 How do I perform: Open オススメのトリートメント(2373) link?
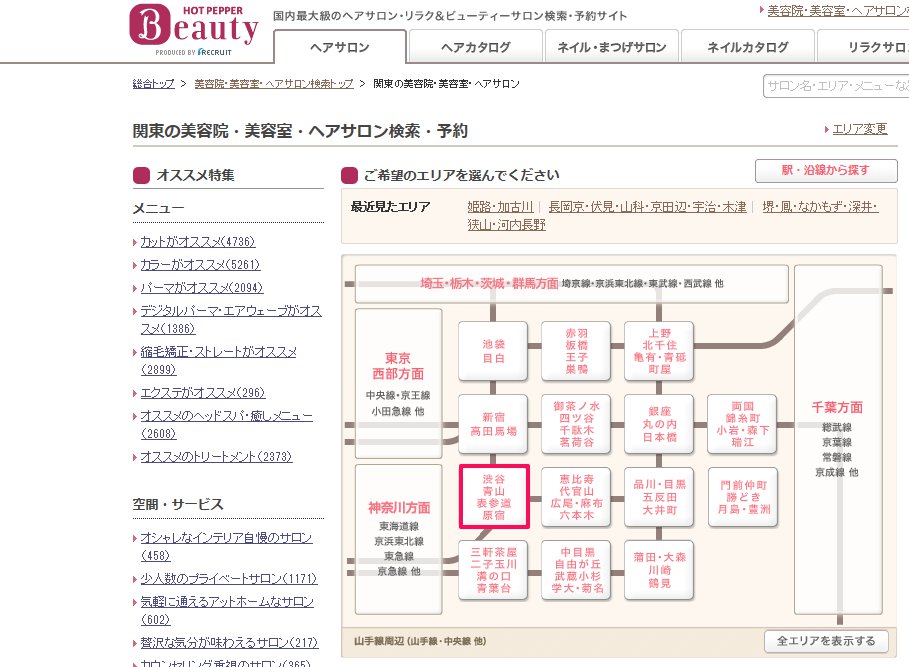click(x=216, y=457)
